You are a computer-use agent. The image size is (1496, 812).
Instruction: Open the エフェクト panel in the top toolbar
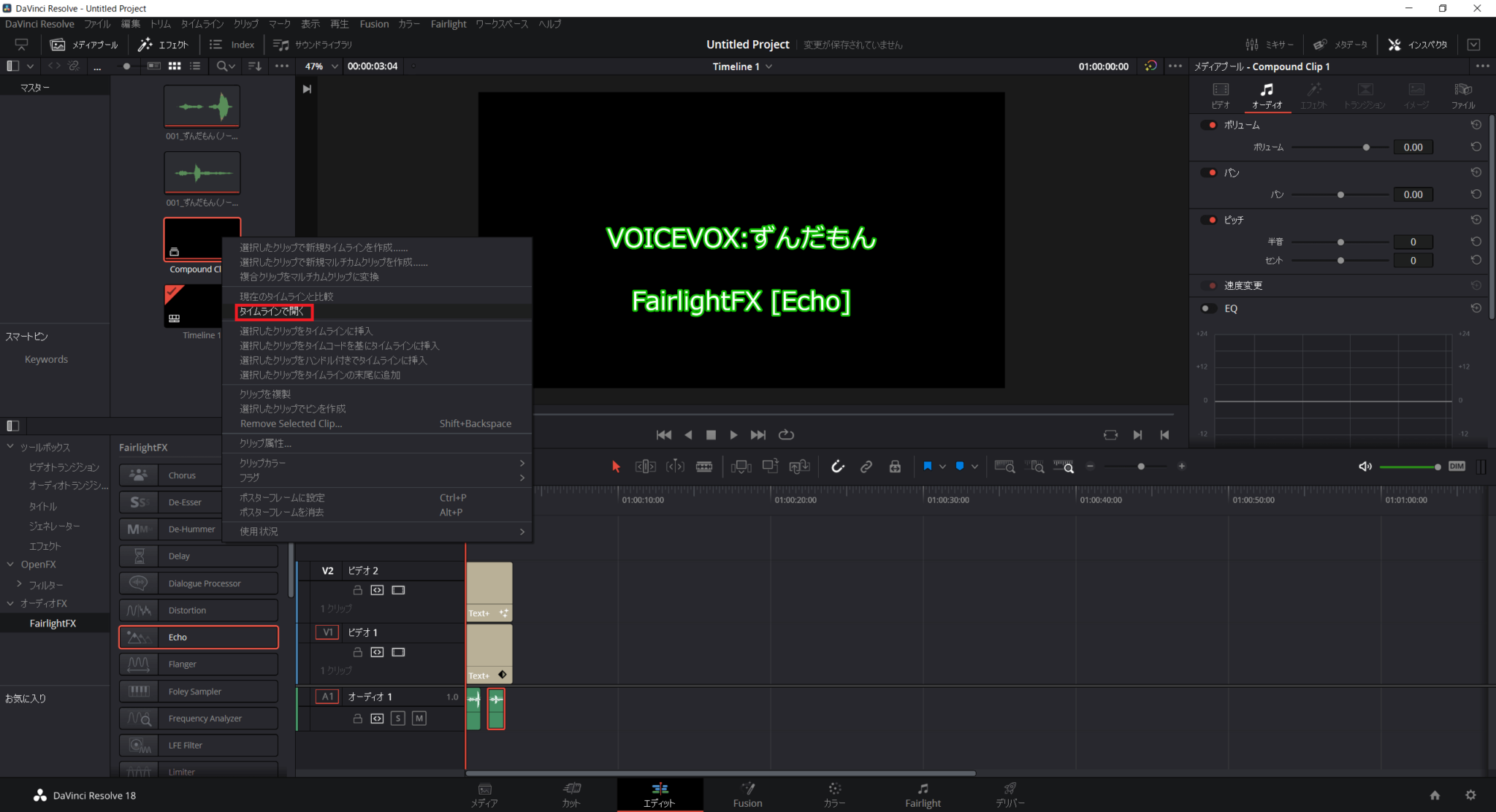[164, 44]
